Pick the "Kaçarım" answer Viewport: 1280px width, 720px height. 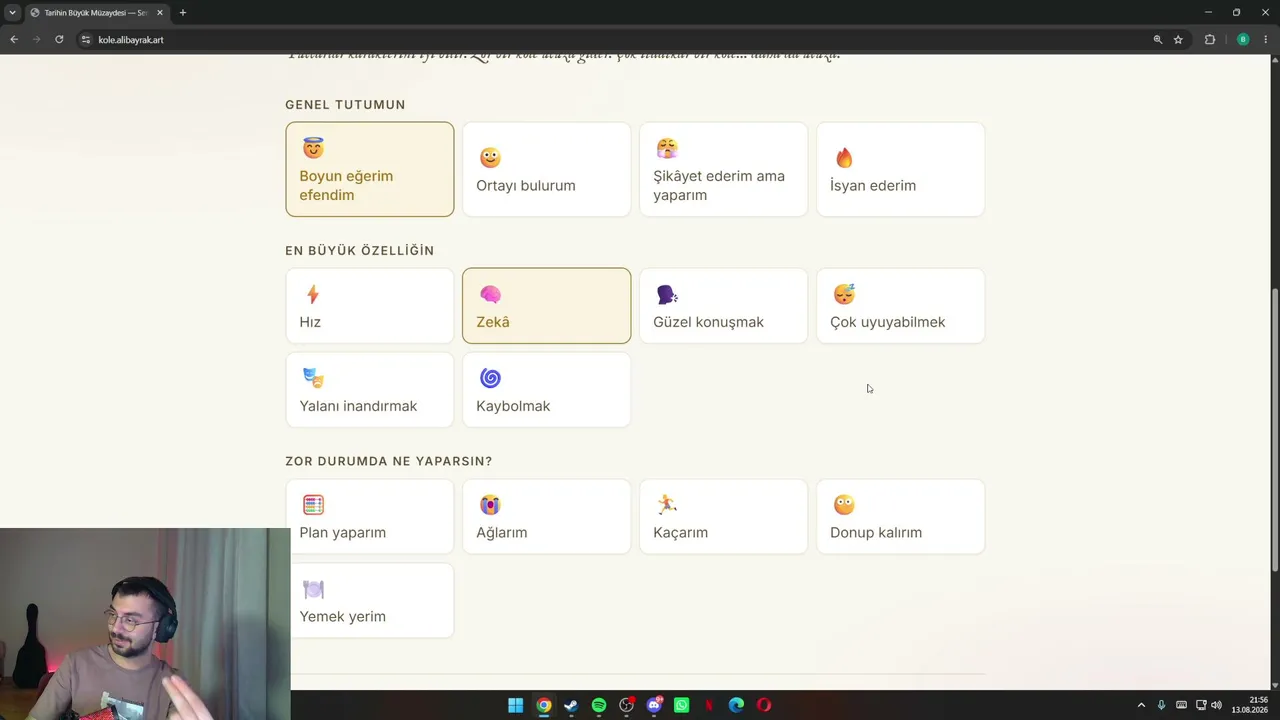click(x=723, y=516)
